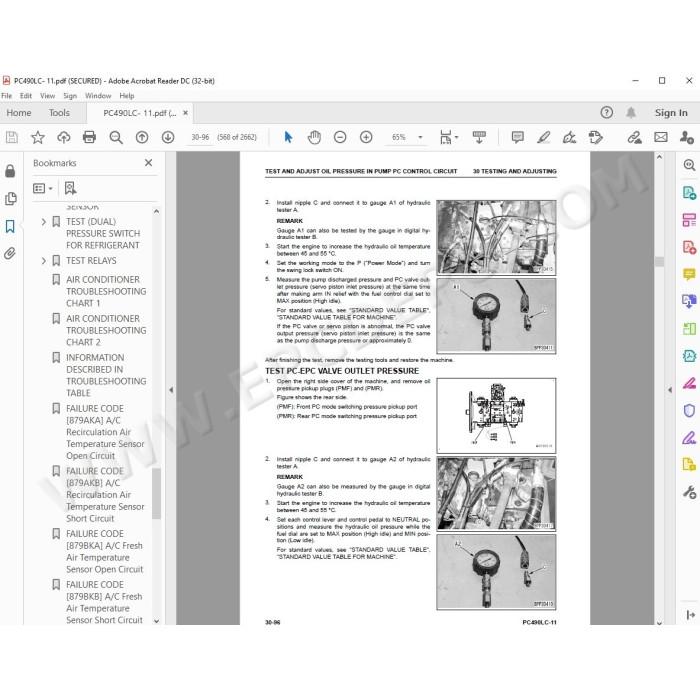Open bookmark options dropdown menu
Screen dimensions: 700x700
(x=43, y=188)
